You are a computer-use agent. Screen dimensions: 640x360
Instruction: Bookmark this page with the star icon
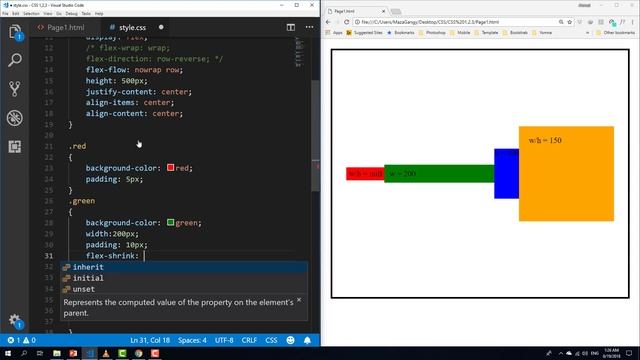[569, 22]
